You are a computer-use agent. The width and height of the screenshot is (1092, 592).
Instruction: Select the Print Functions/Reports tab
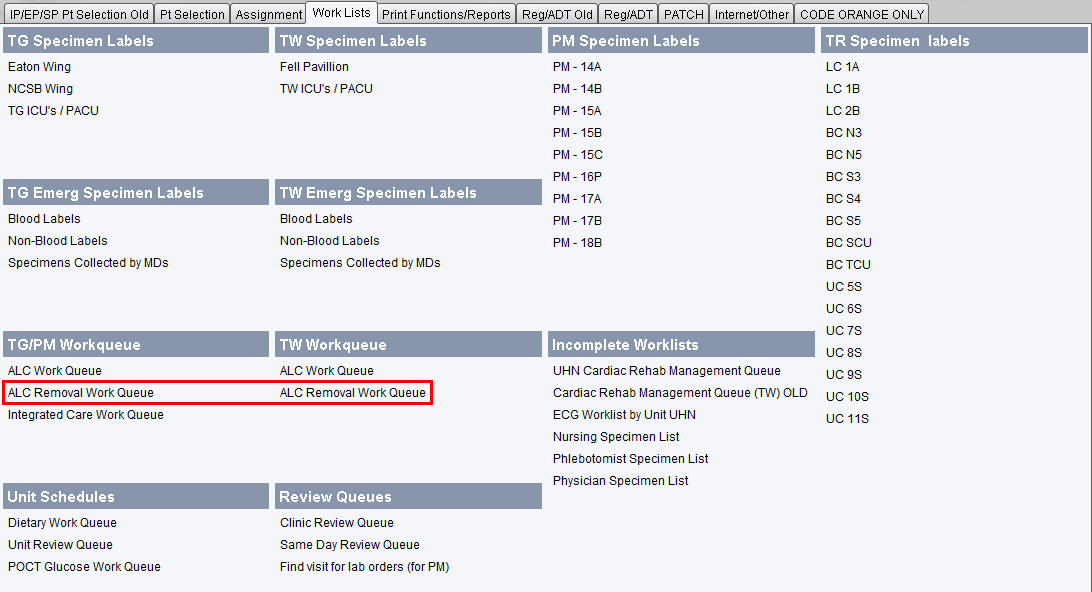coord(446,14)
